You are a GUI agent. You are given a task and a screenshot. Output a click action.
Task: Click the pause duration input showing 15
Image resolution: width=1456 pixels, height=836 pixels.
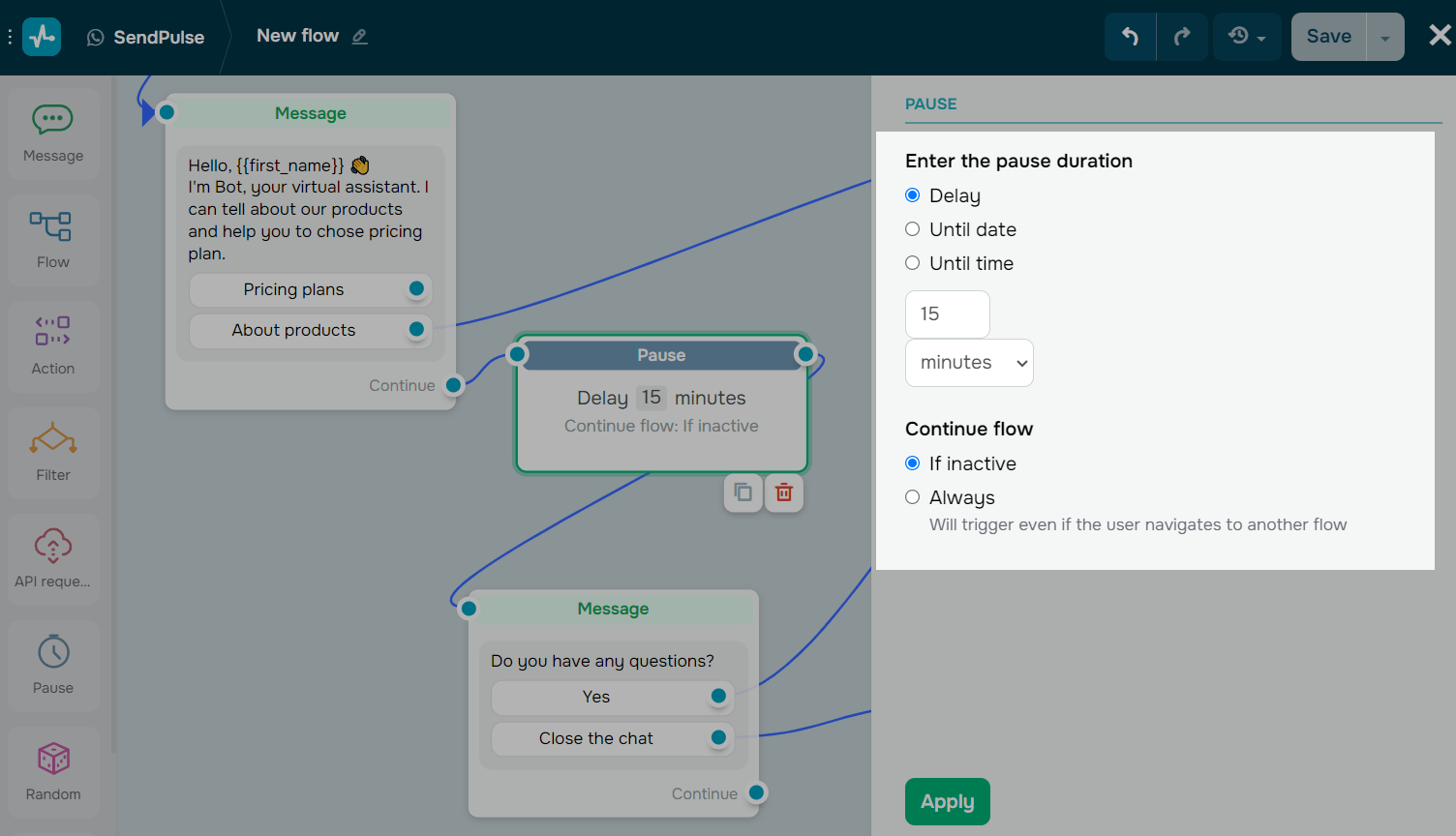(947, 313)
